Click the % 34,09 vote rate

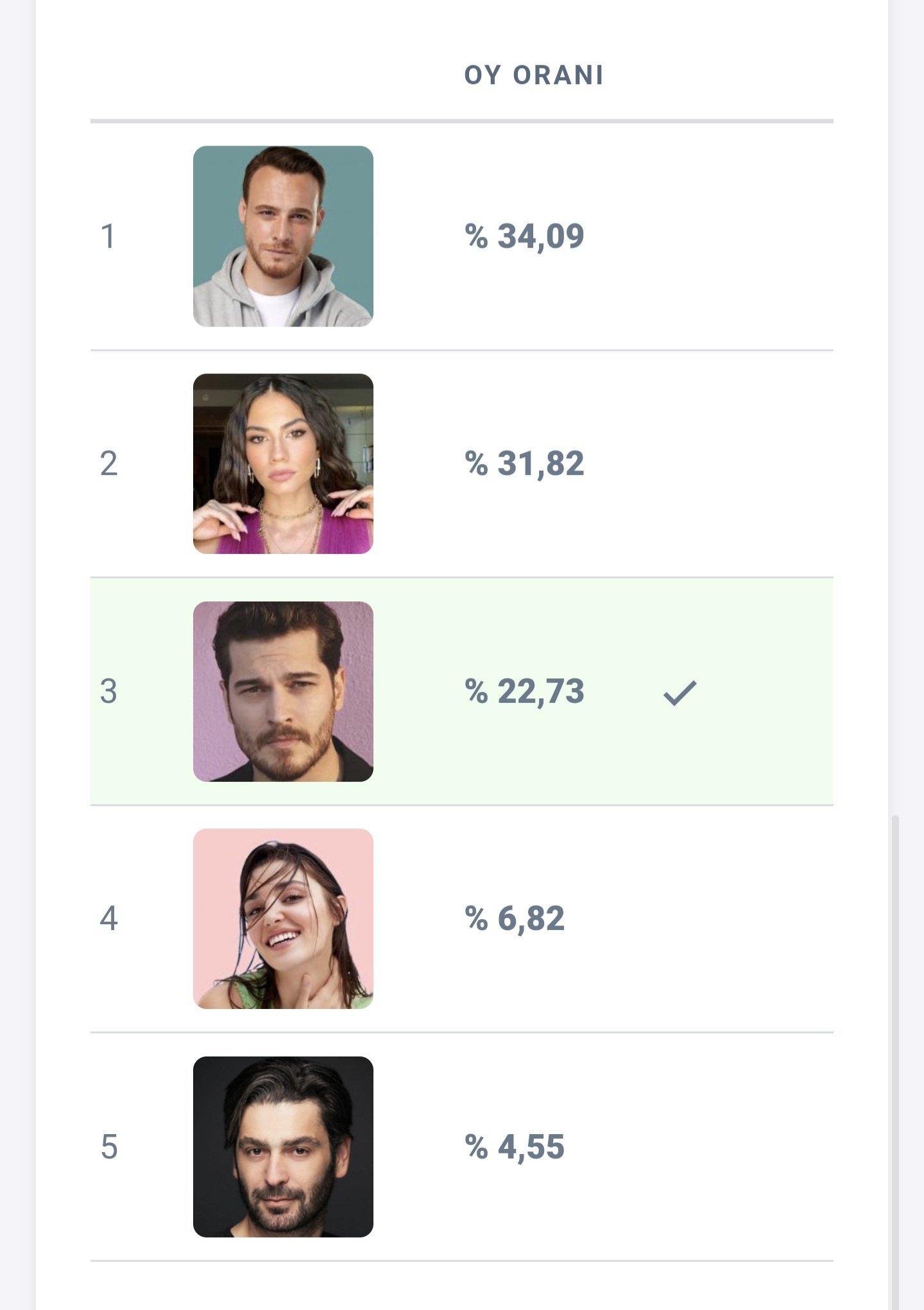click(x=524, y=236)
